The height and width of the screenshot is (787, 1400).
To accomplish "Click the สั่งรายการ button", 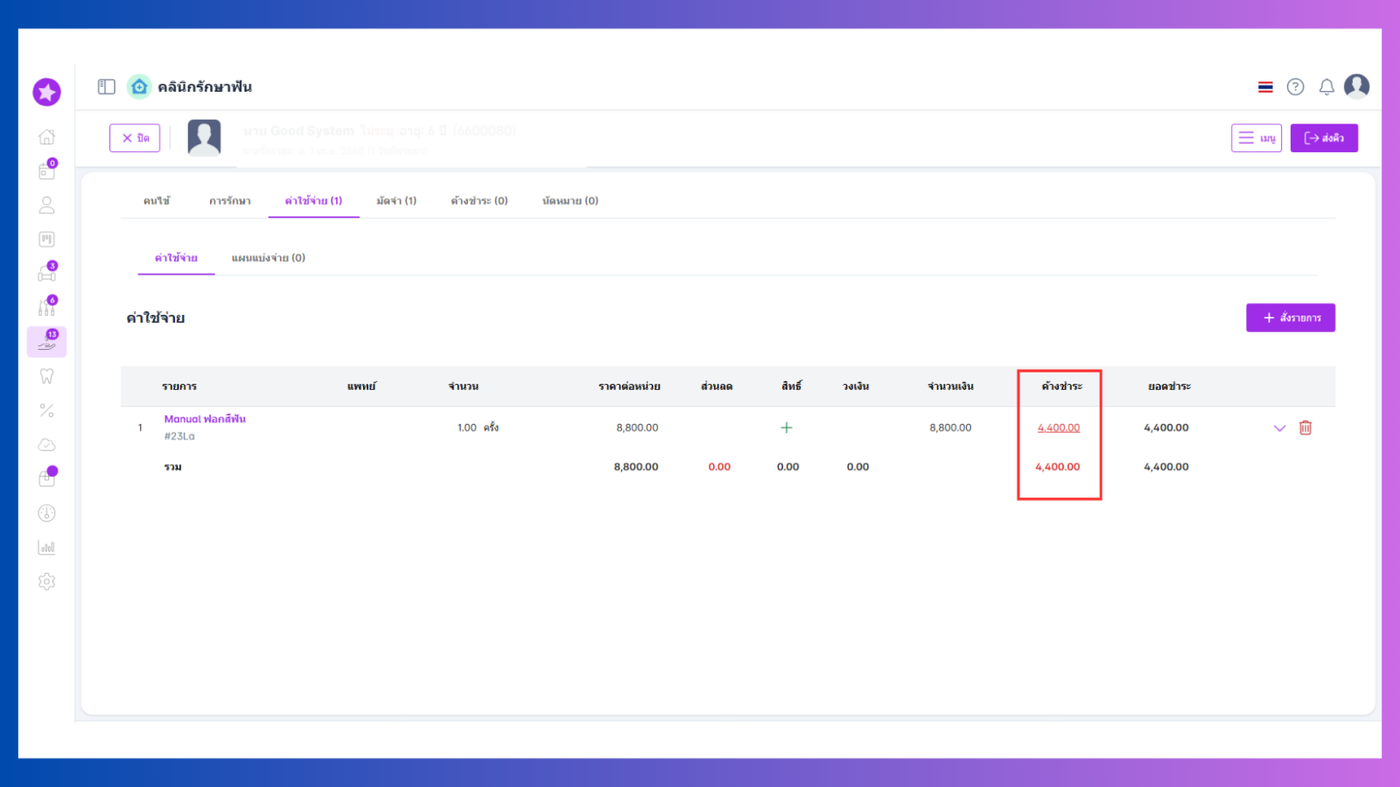I will click(1290, 318).
